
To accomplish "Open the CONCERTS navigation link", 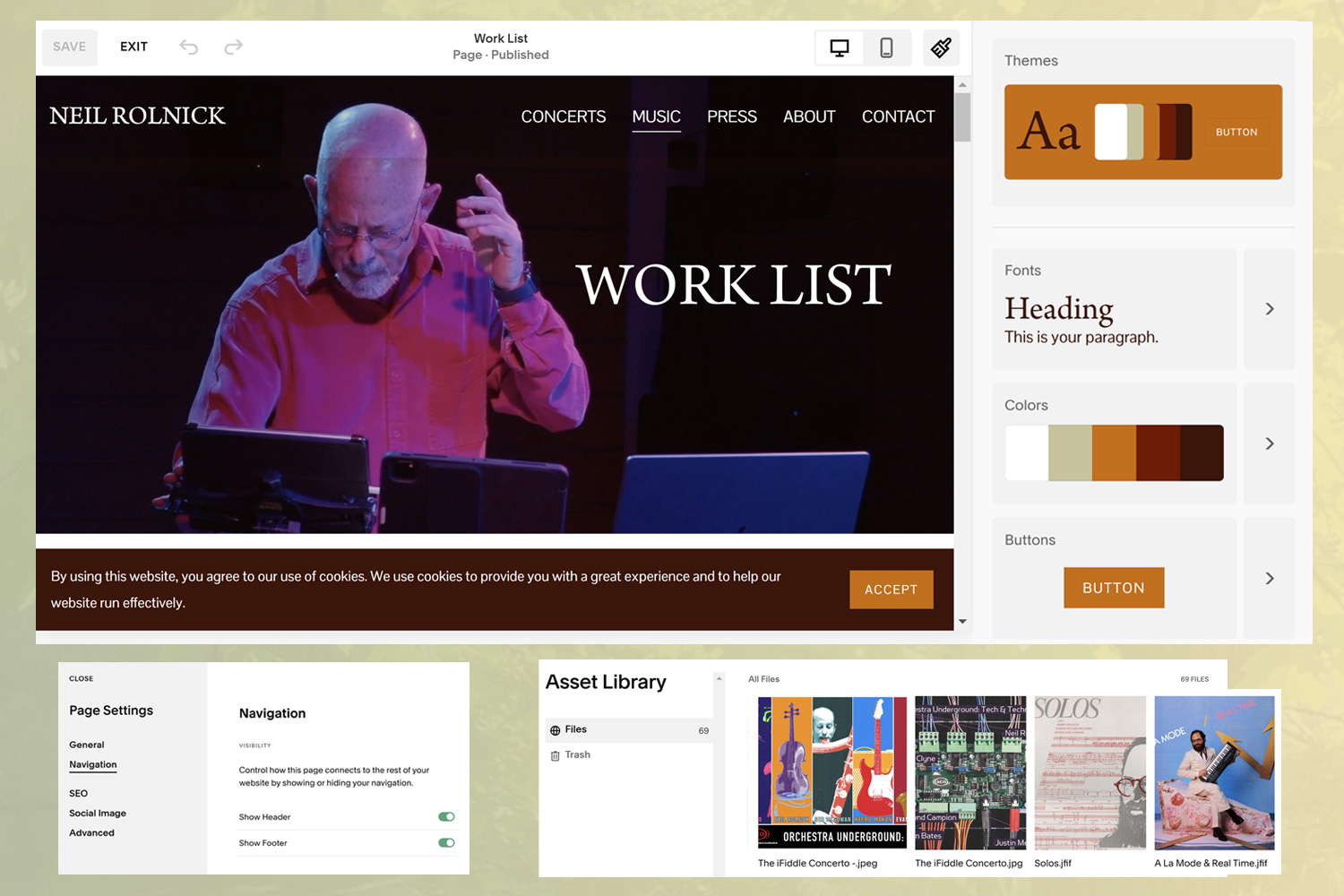I will (564, 116).
